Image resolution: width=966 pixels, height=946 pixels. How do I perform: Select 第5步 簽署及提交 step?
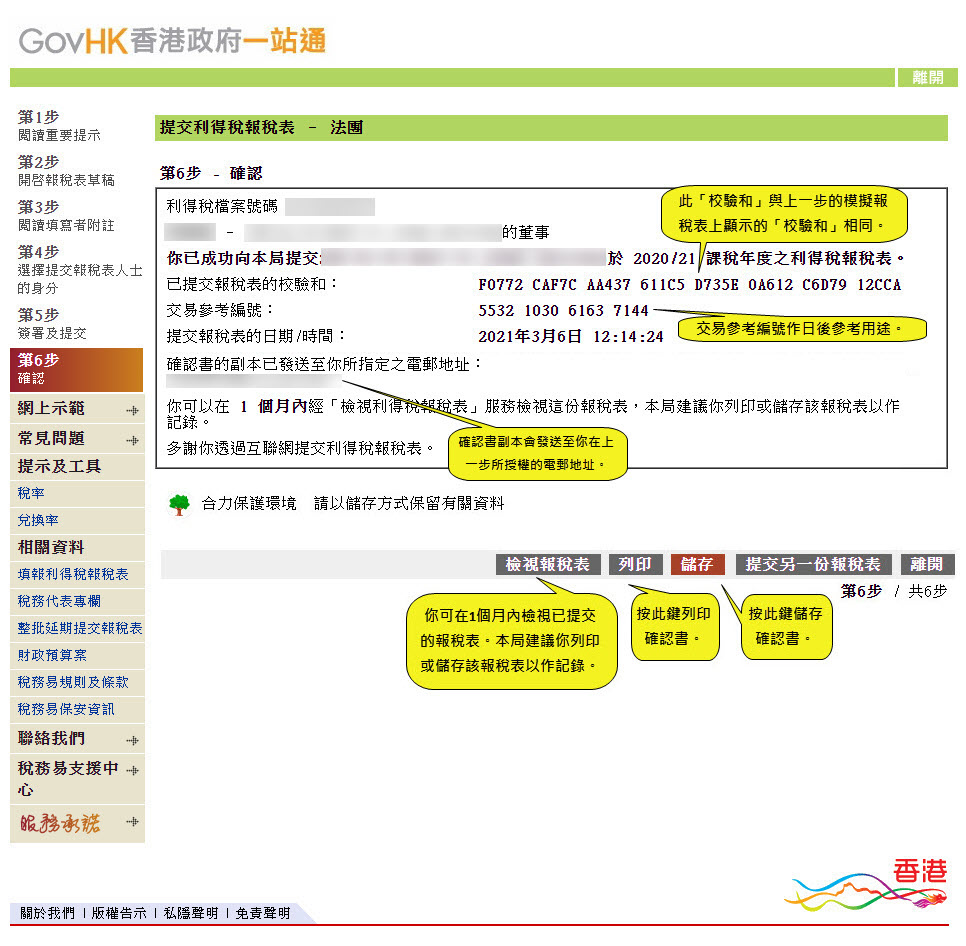tap(52, 324)
